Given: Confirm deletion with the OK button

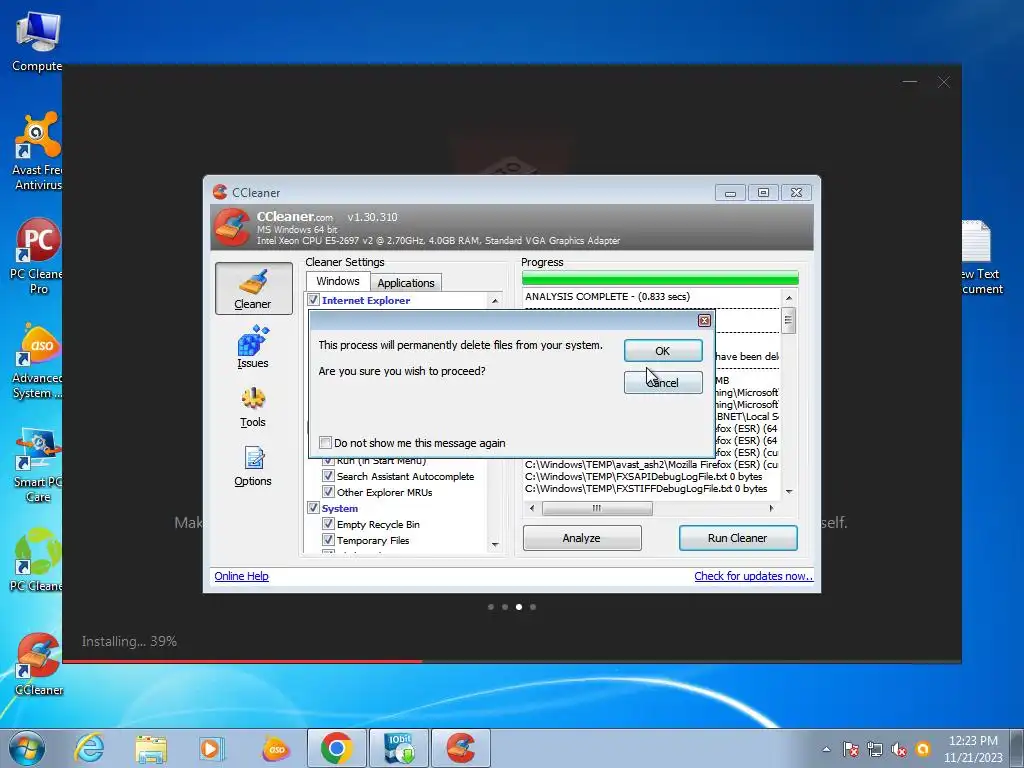Looking at the screenshot, I should pyautogui.click(x=663, y=351).
